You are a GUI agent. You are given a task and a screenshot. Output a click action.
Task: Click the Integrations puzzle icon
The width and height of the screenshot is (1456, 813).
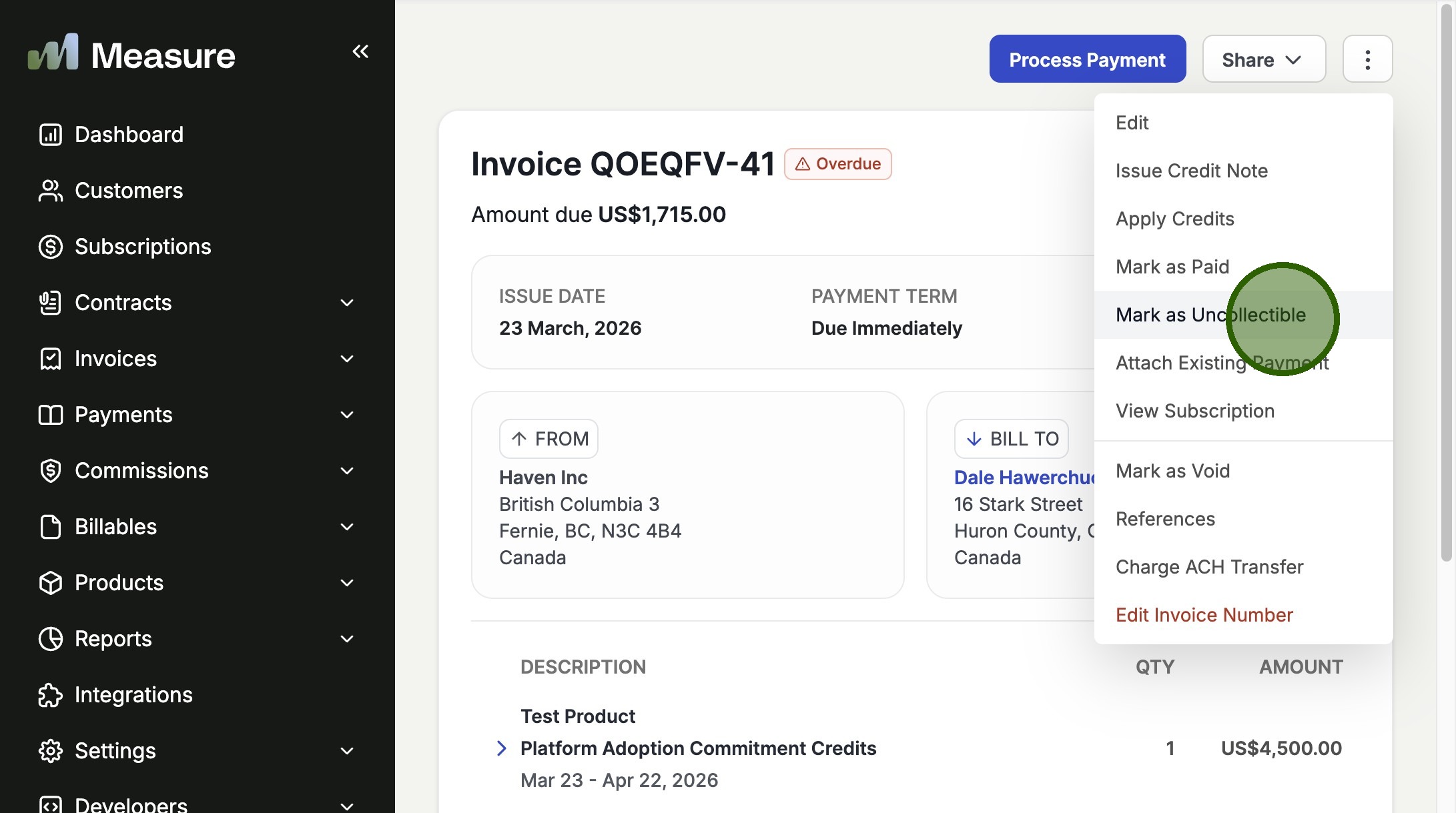[51, 695]
